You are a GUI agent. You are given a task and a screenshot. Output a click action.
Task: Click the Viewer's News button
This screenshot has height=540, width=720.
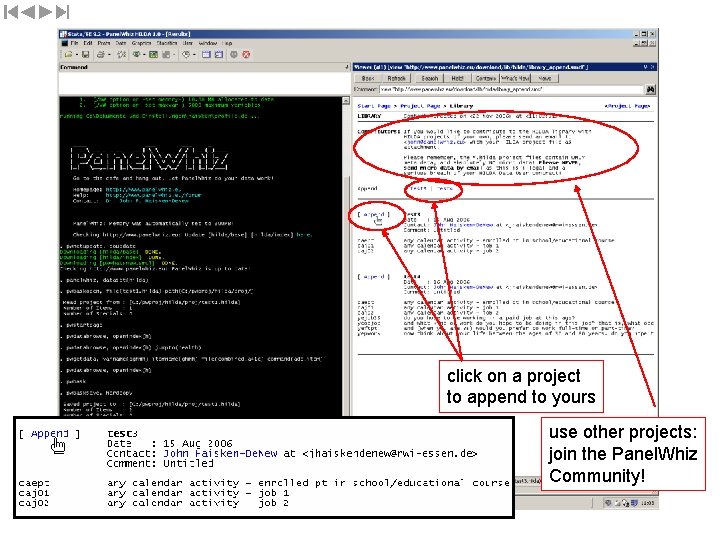pyautogui.click(x=545, y=79)
